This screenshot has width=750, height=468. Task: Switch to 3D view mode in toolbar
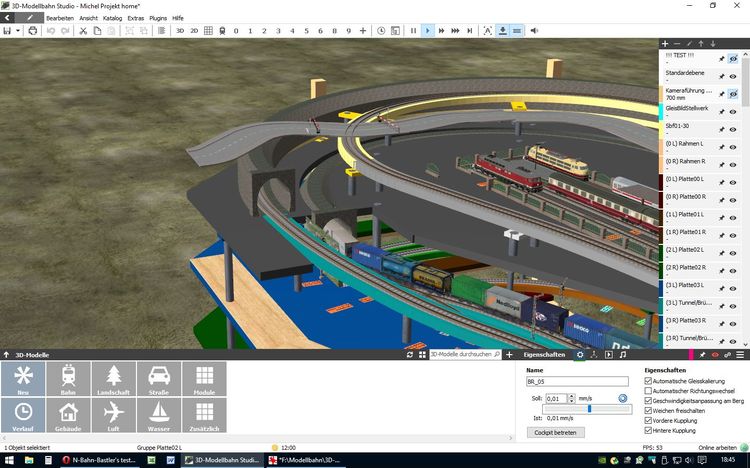click(x=180, y=31)
